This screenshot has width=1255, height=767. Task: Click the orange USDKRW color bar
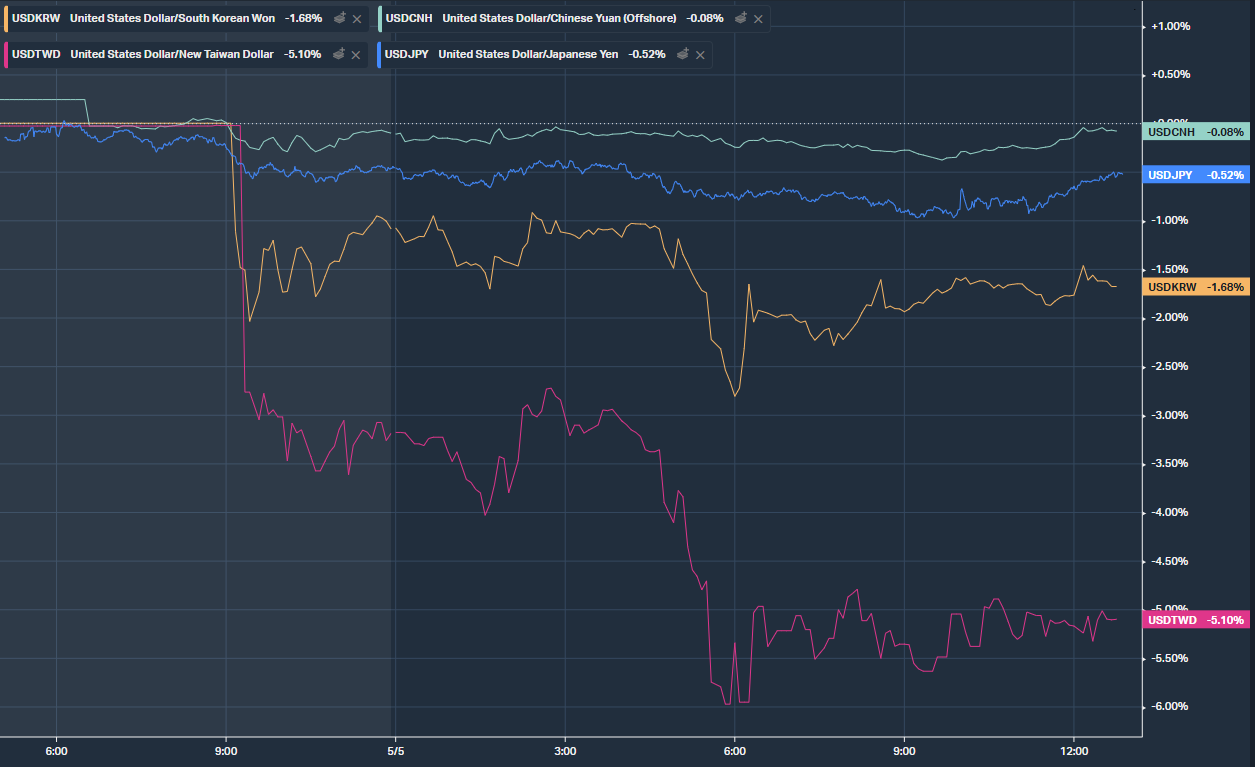pos(5,18)
